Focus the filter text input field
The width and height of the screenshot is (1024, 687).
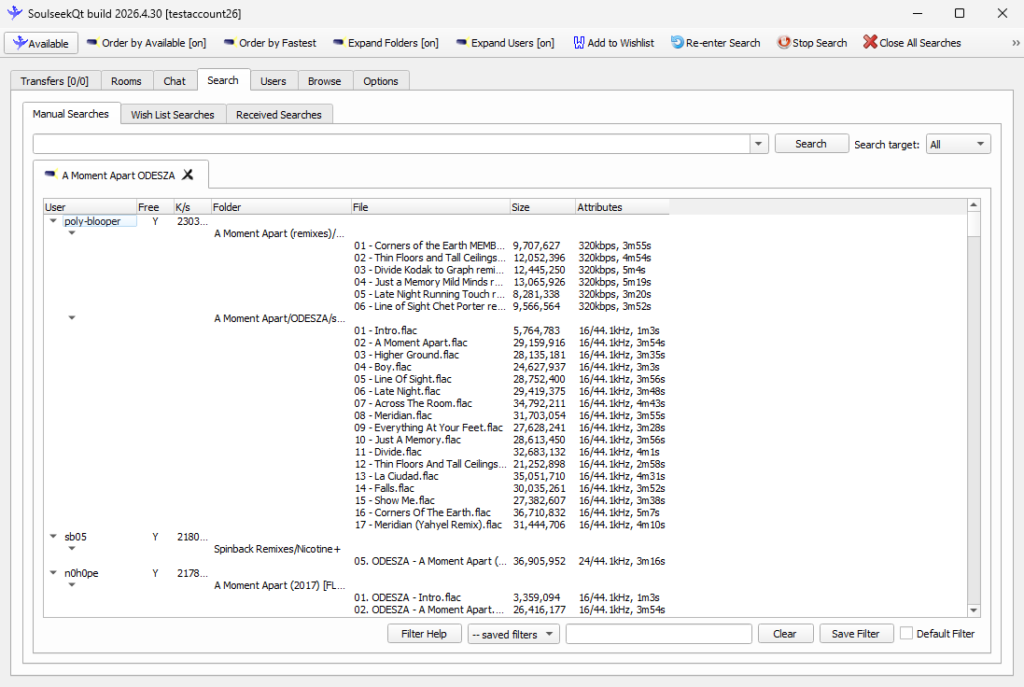click(x=659, y=634)
